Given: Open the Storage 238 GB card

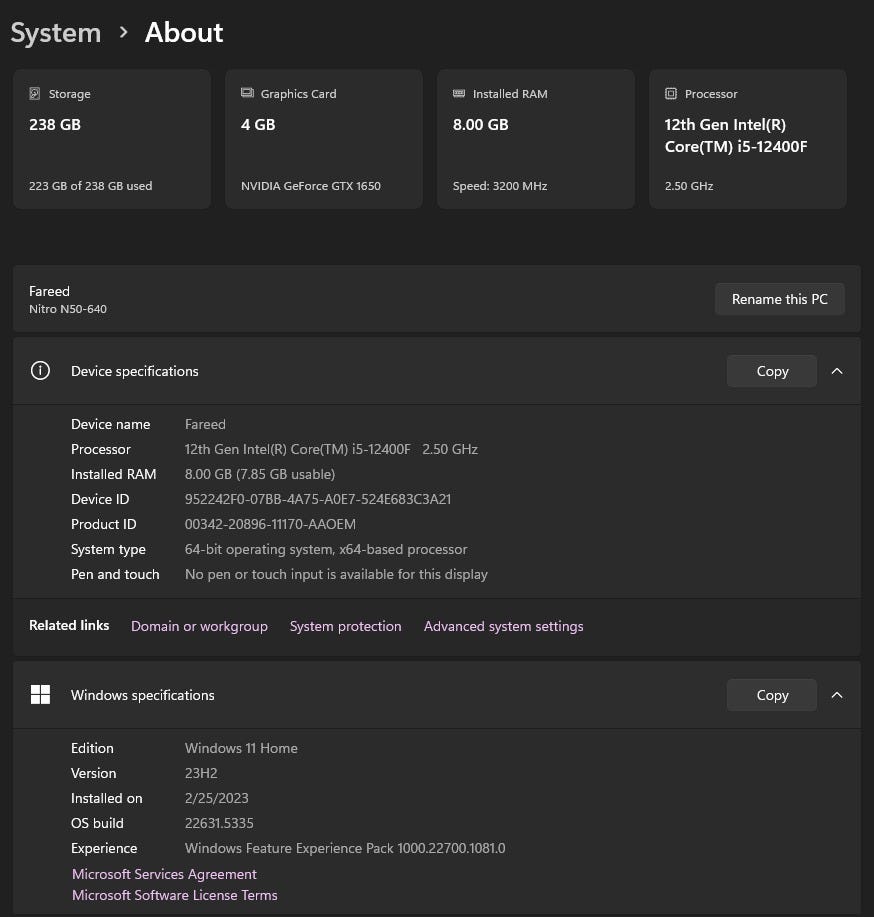Looking at the screenshot, I should coord(112,139).
